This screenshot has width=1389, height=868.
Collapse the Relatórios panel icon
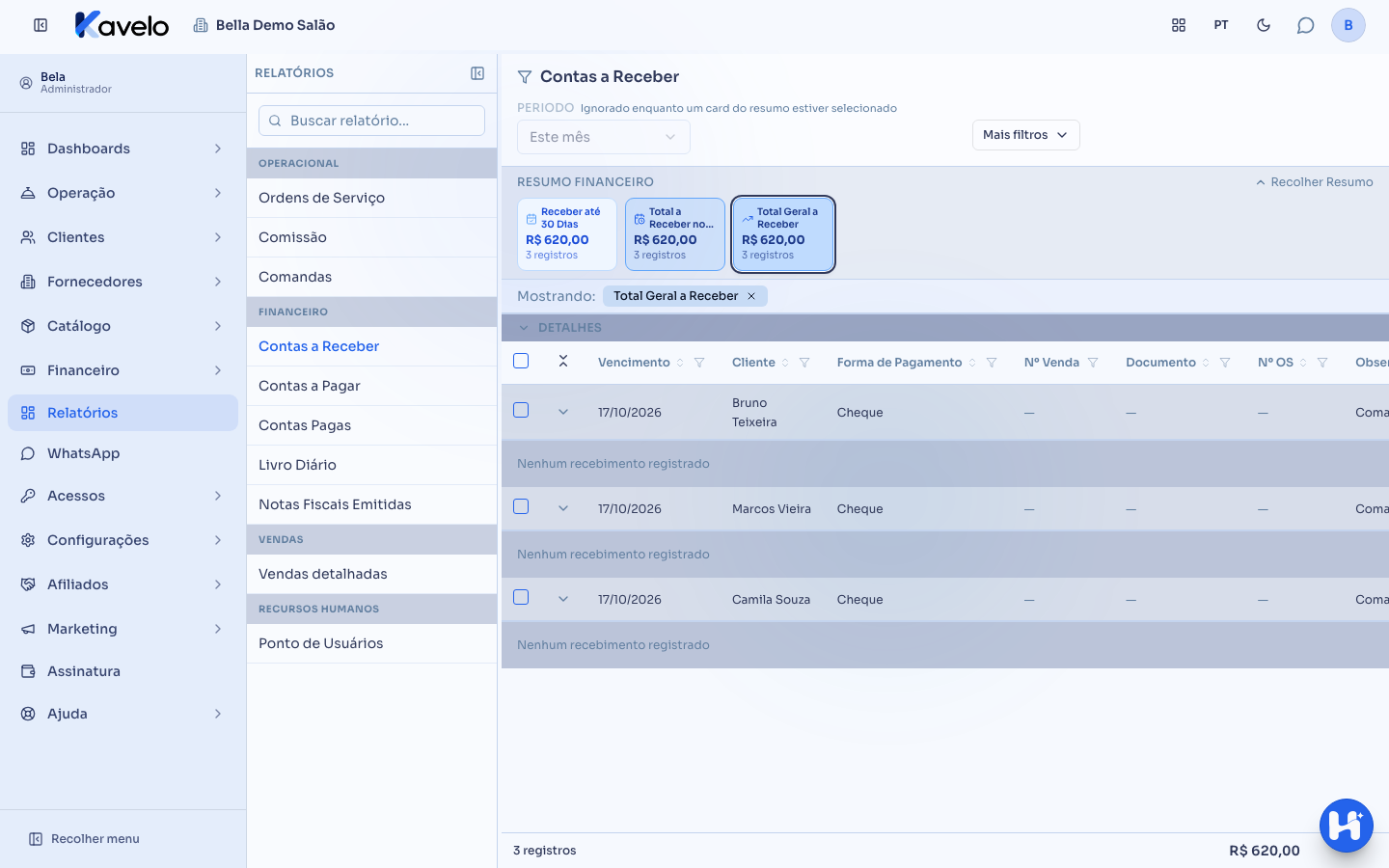coord(477,73)
